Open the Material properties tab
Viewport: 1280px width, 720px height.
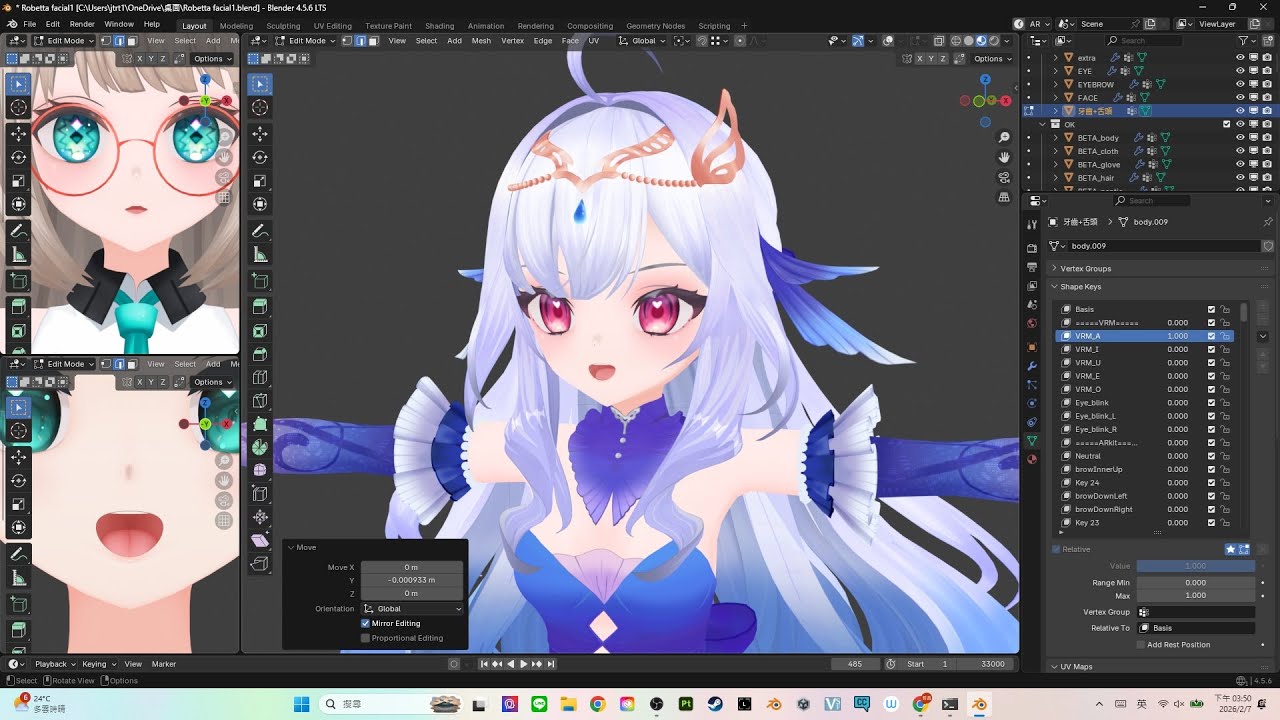[x=1032, y=459]
